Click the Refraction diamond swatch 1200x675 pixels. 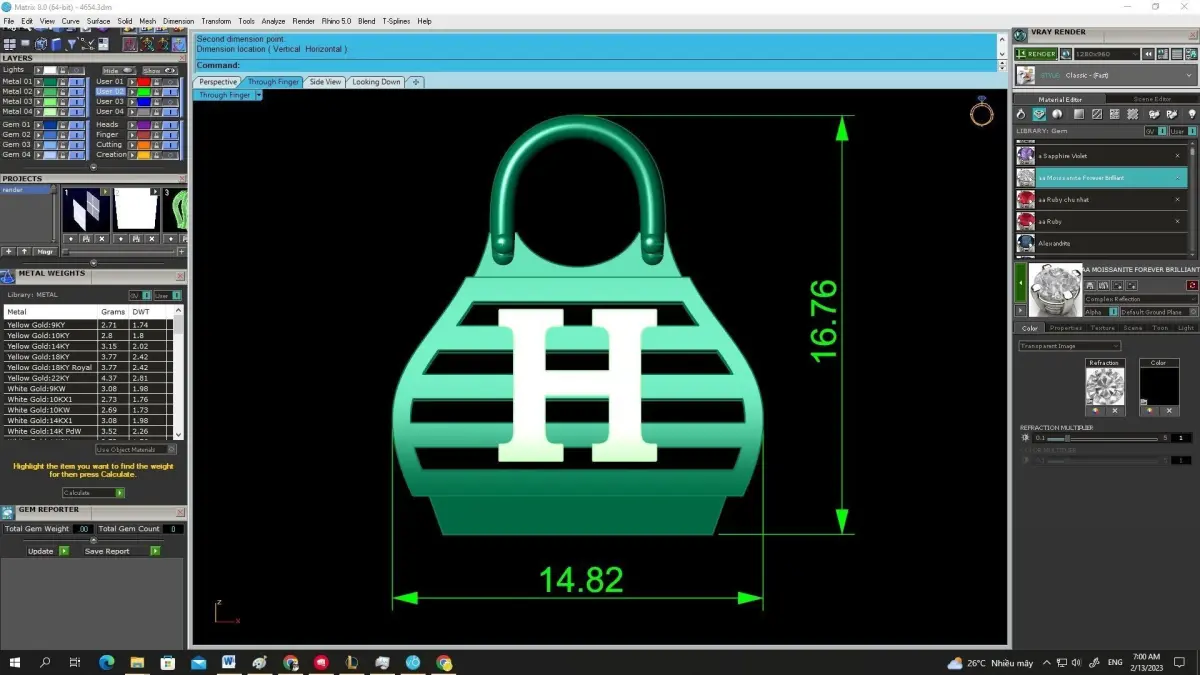pyautogui.click(x=1105, y=386)
